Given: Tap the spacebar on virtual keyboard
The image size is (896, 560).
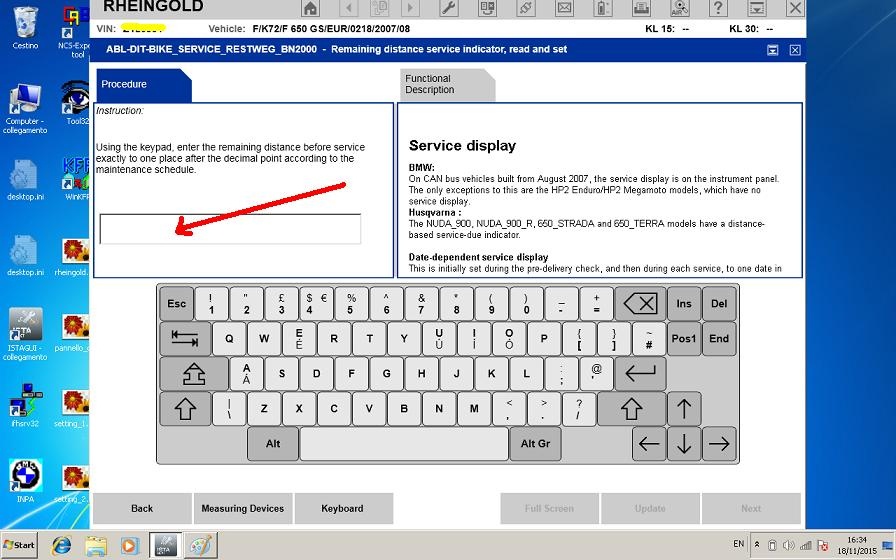Looking at the screenshot, I should pos(404,443).
